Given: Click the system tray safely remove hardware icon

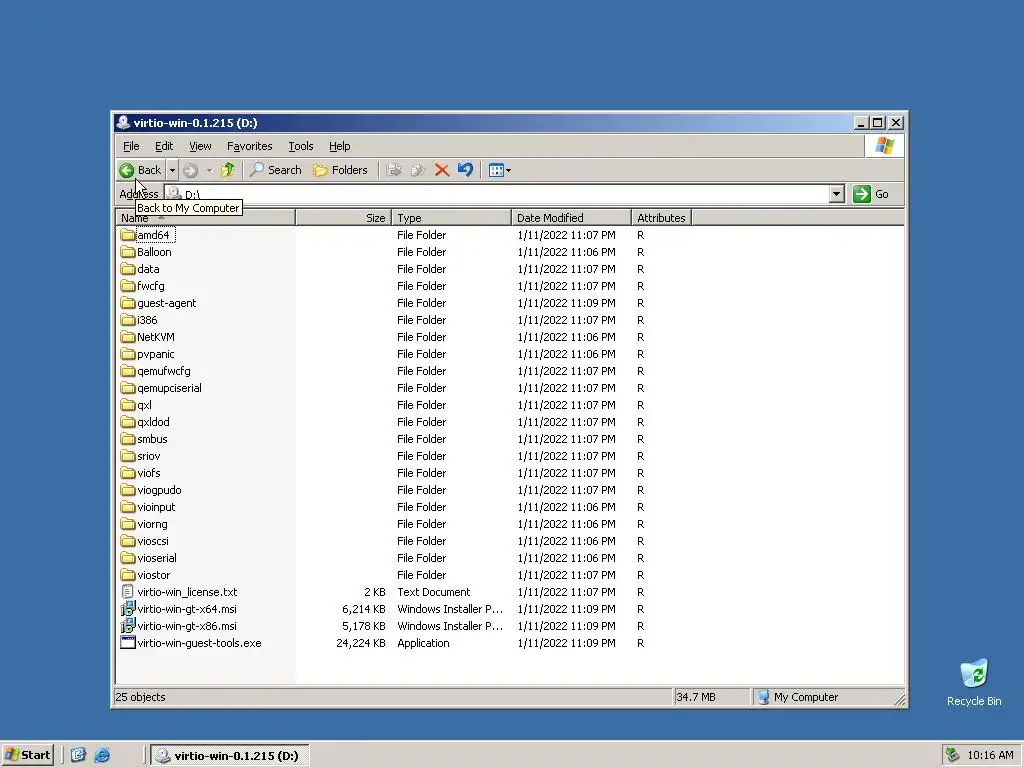Looking at the screenshot, I should click(x=953, y=755).
